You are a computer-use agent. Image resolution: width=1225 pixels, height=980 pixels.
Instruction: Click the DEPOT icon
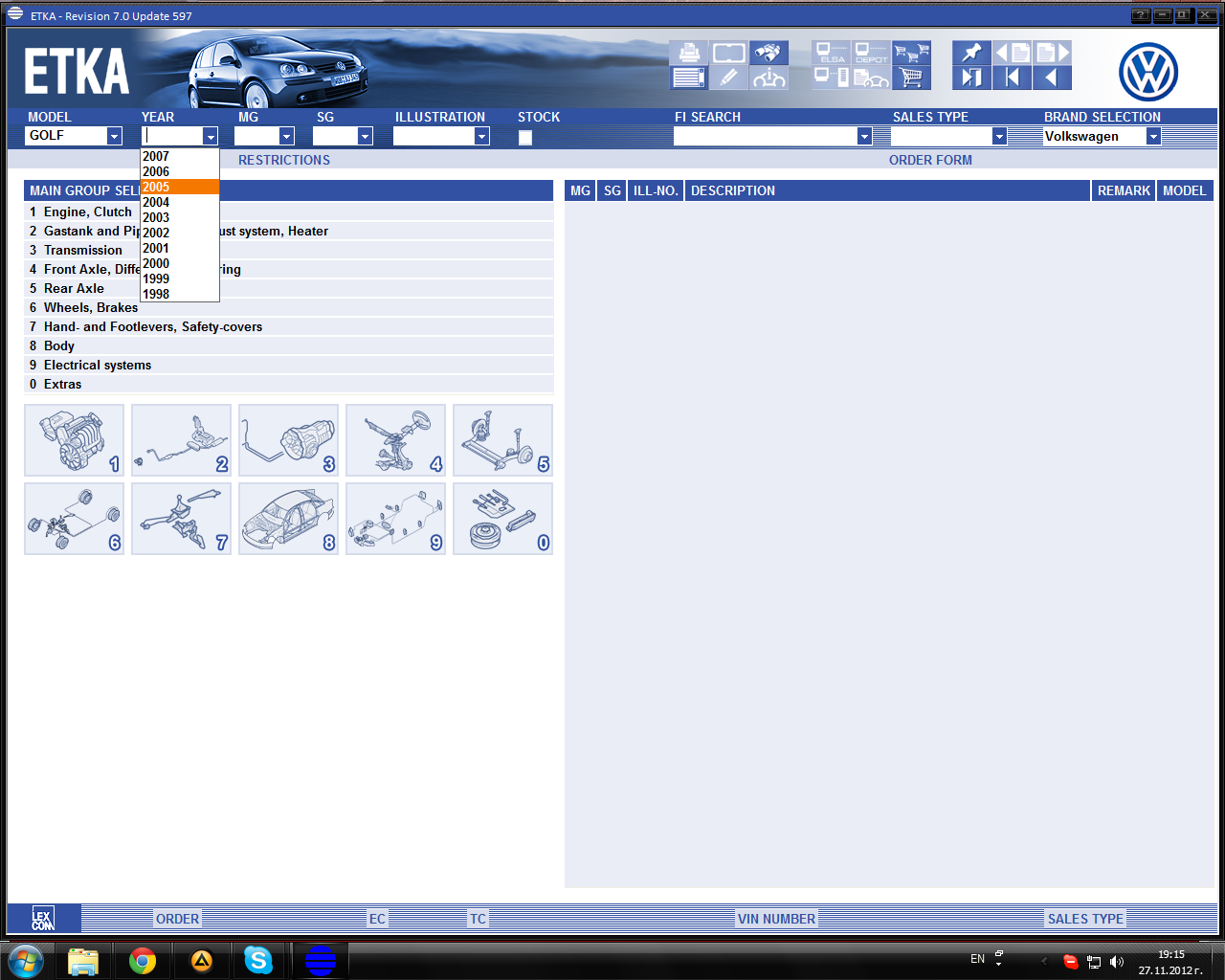point(871,53)
